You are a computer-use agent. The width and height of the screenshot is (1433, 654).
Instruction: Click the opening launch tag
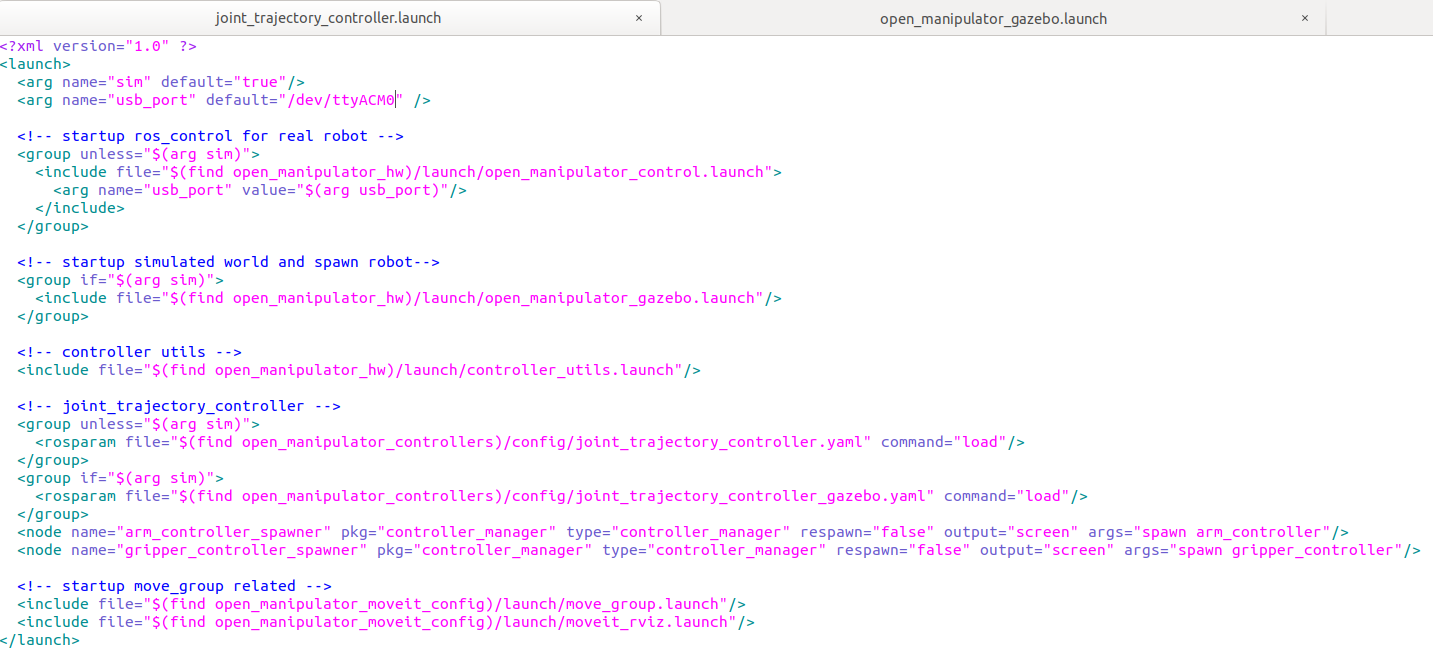[x=35, y=64]
